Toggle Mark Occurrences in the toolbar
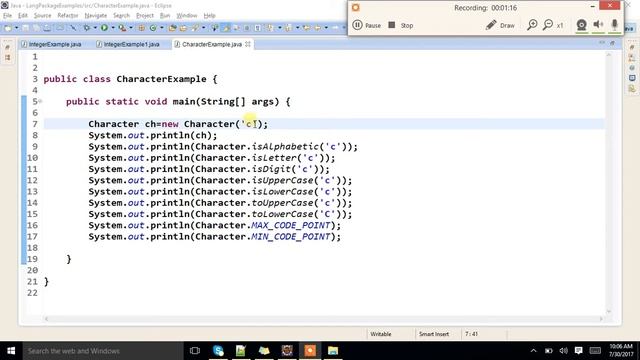The height and width of the screenshot is (360, 640). click(226, 28)
